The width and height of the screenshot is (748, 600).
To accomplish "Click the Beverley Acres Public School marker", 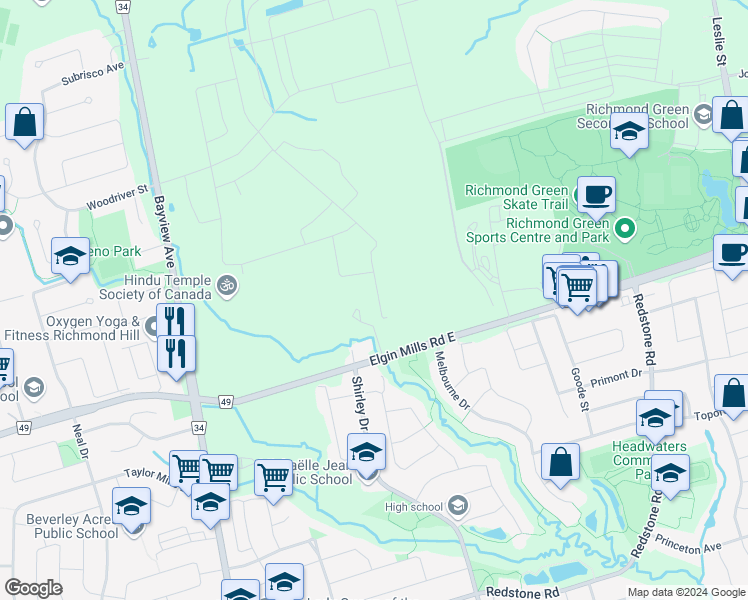I will (x=132, y=507).
